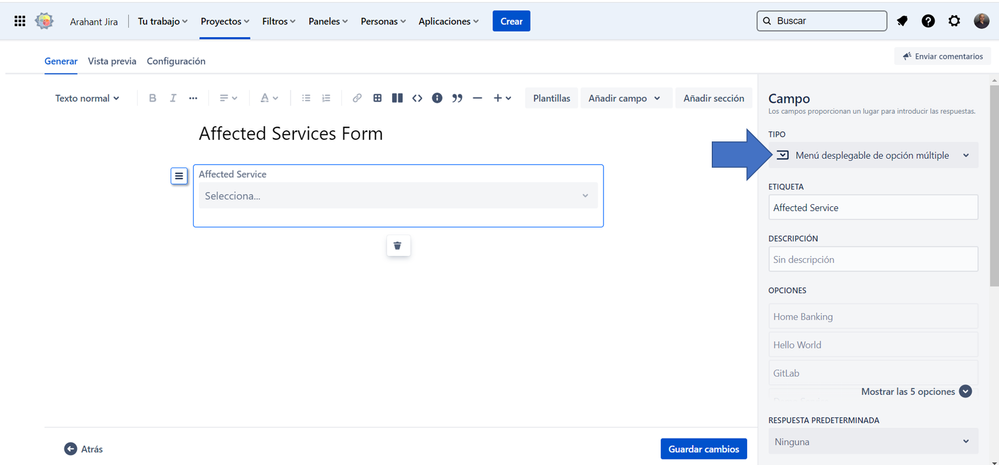Click the Buscar search field
Image resolution: width=999 pixels, height=465 pixels.
tap(822, 21)
